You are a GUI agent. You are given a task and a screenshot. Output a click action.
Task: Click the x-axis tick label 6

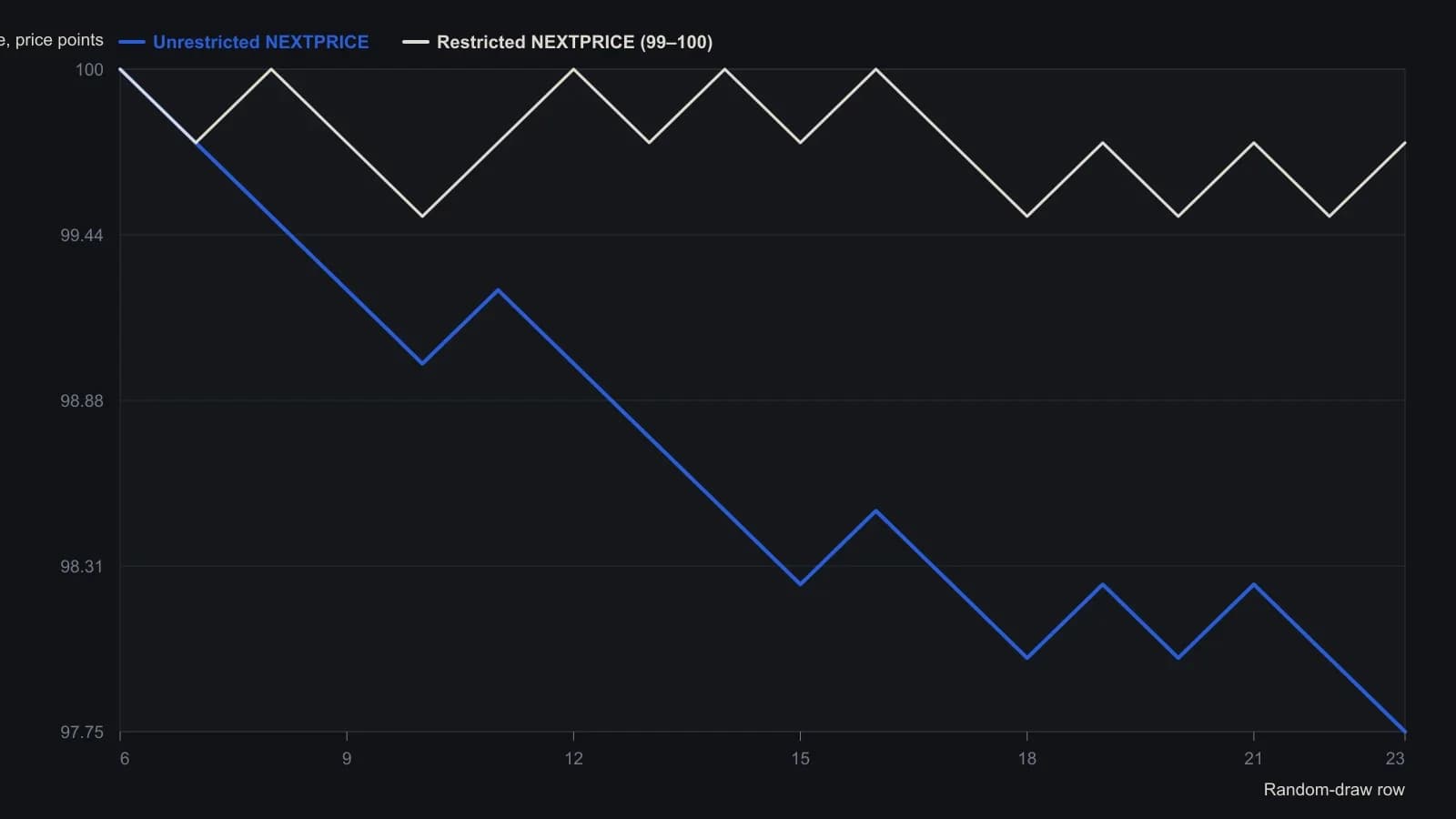point(125,759)
